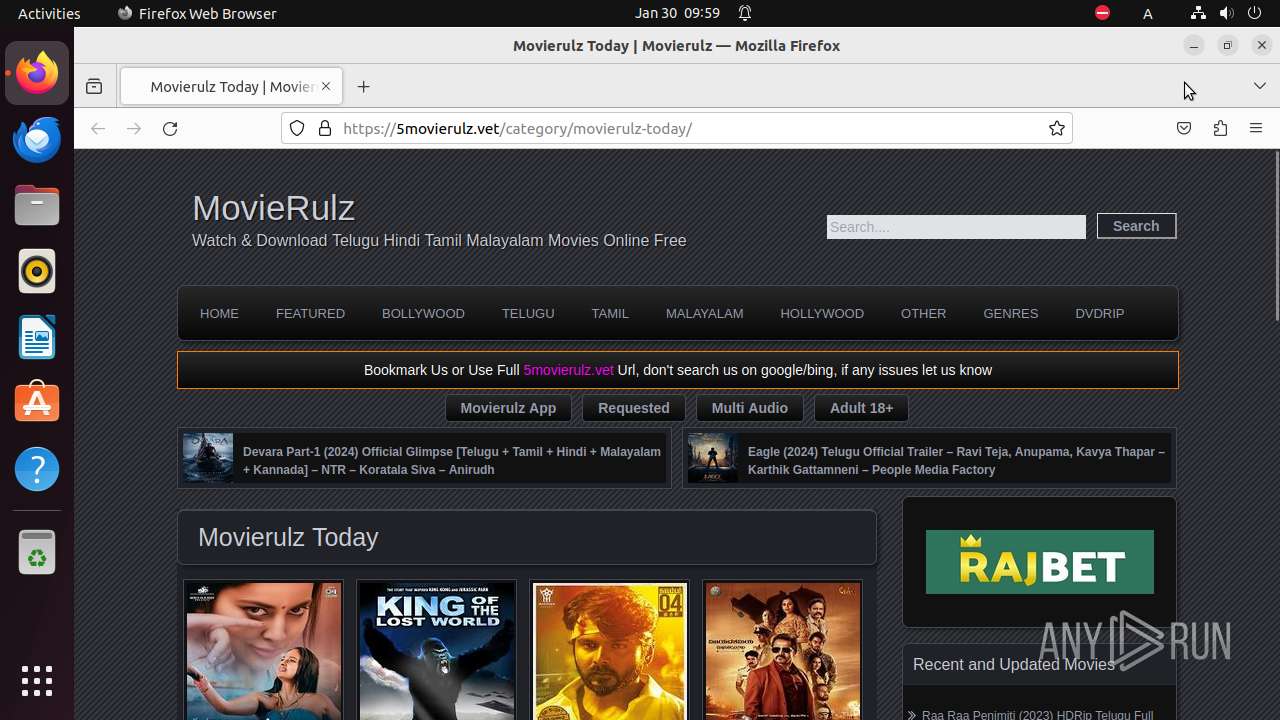Open the MALAYALAM category menu
Viewport: 1280px width, 720px height.
click(x=705, y=314)
